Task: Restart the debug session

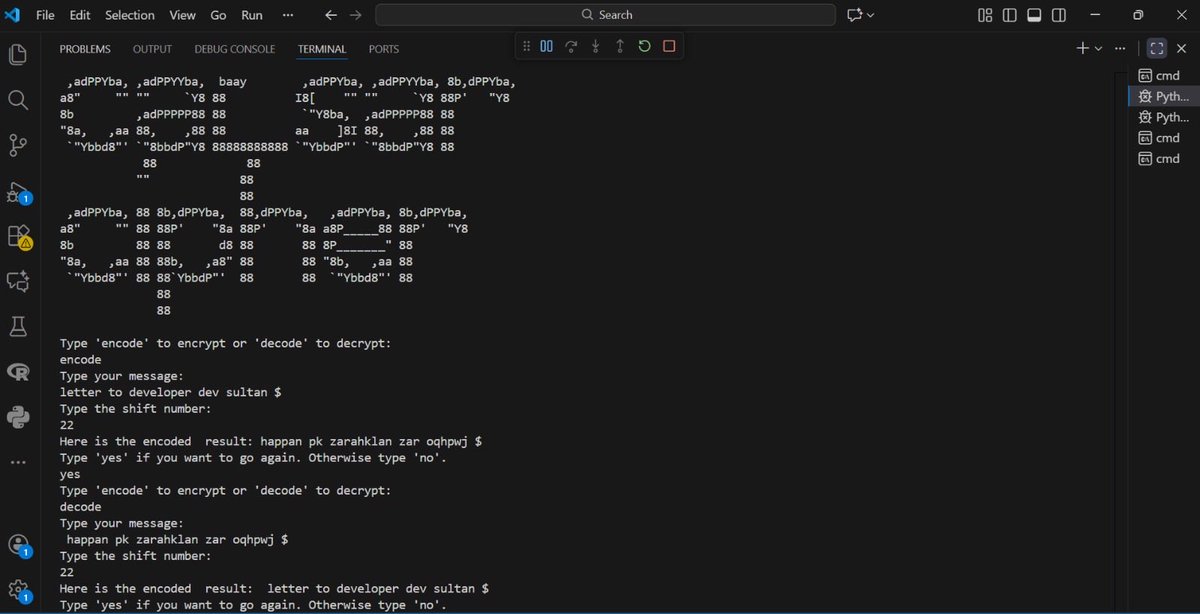Action: tap(644, 46)
